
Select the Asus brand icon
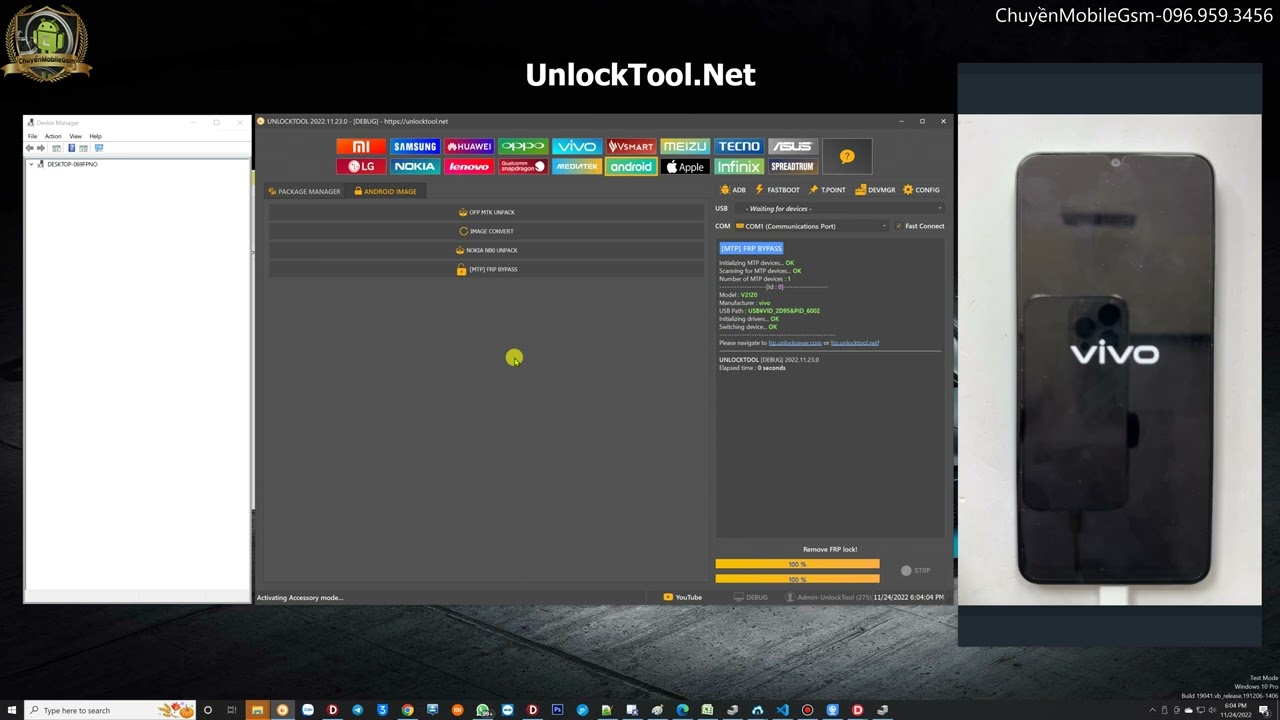[793, 146]
